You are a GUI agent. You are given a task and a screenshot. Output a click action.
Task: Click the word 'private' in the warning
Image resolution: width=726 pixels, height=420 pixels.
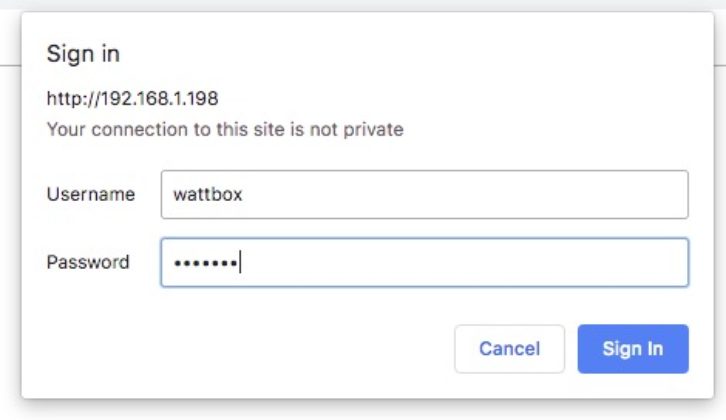pyautogui.click(x=373, y=130)
